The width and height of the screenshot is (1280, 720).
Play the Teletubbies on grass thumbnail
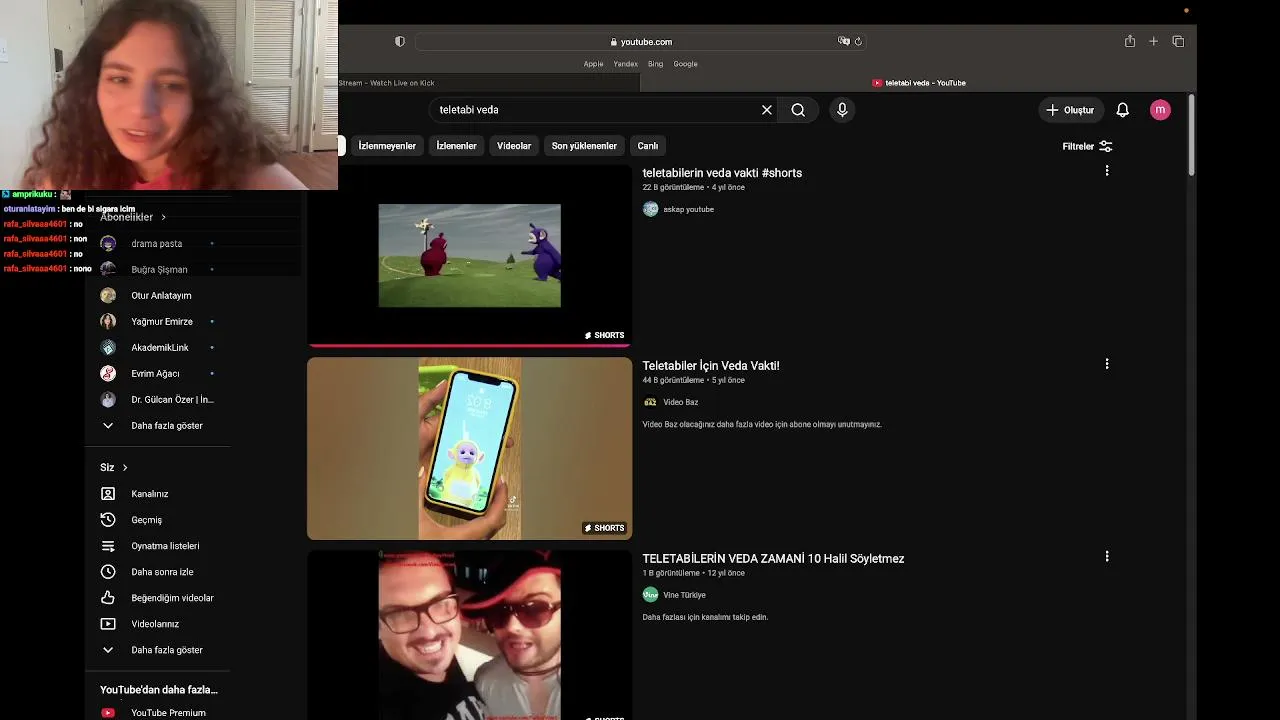pos(469,255)
